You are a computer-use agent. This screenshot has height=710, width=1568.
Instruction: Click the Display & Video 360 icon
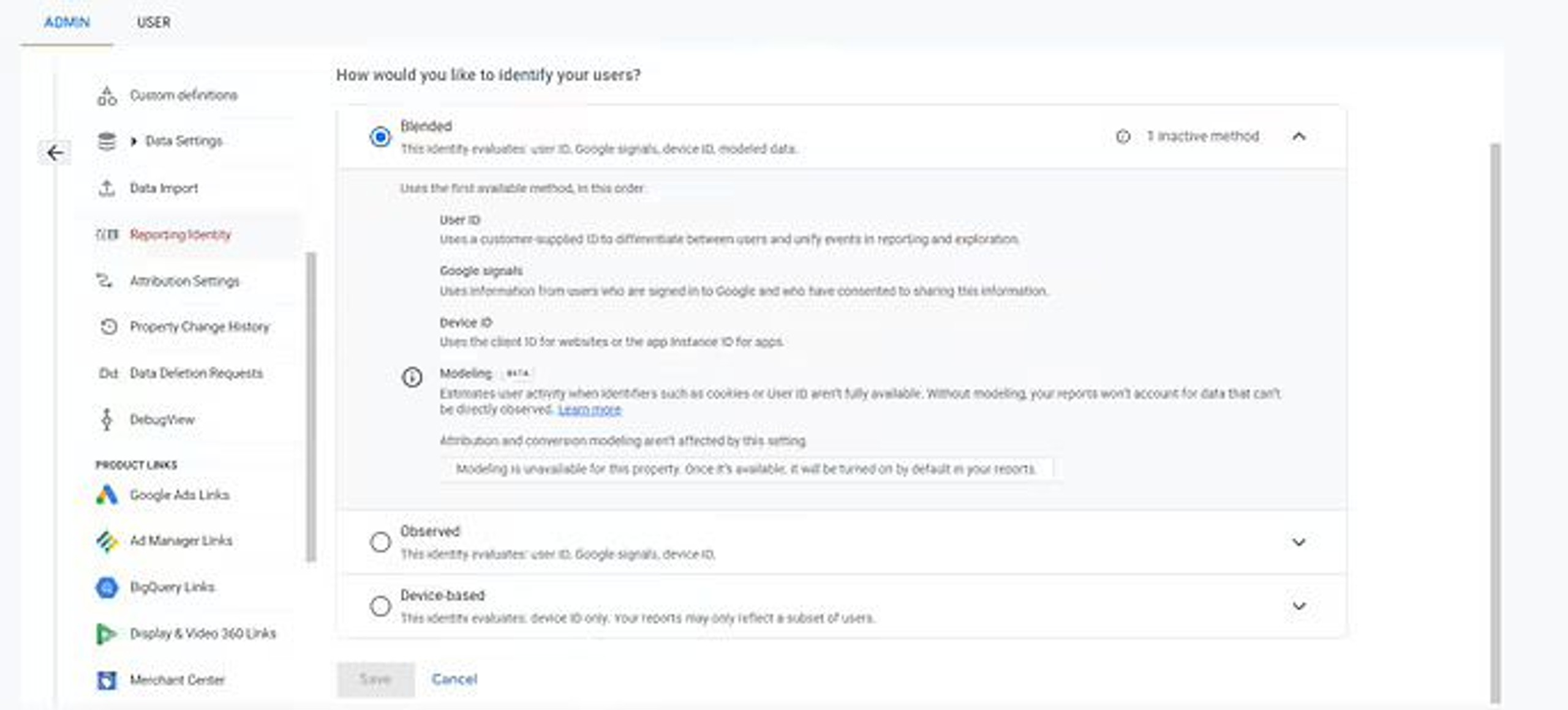click(107, 633)
